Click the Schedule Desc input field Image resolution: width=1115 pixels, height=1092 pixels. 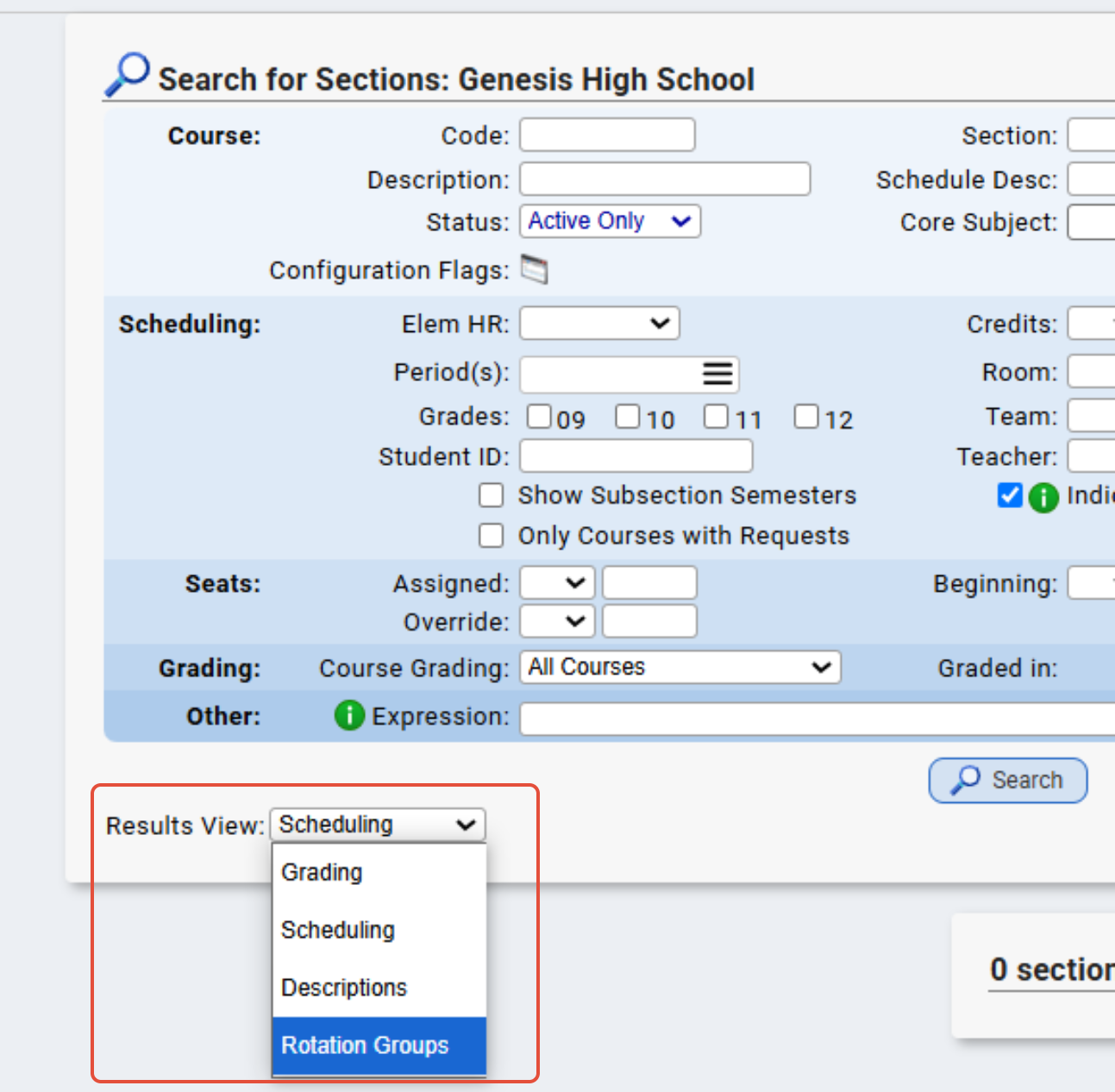1092,179
